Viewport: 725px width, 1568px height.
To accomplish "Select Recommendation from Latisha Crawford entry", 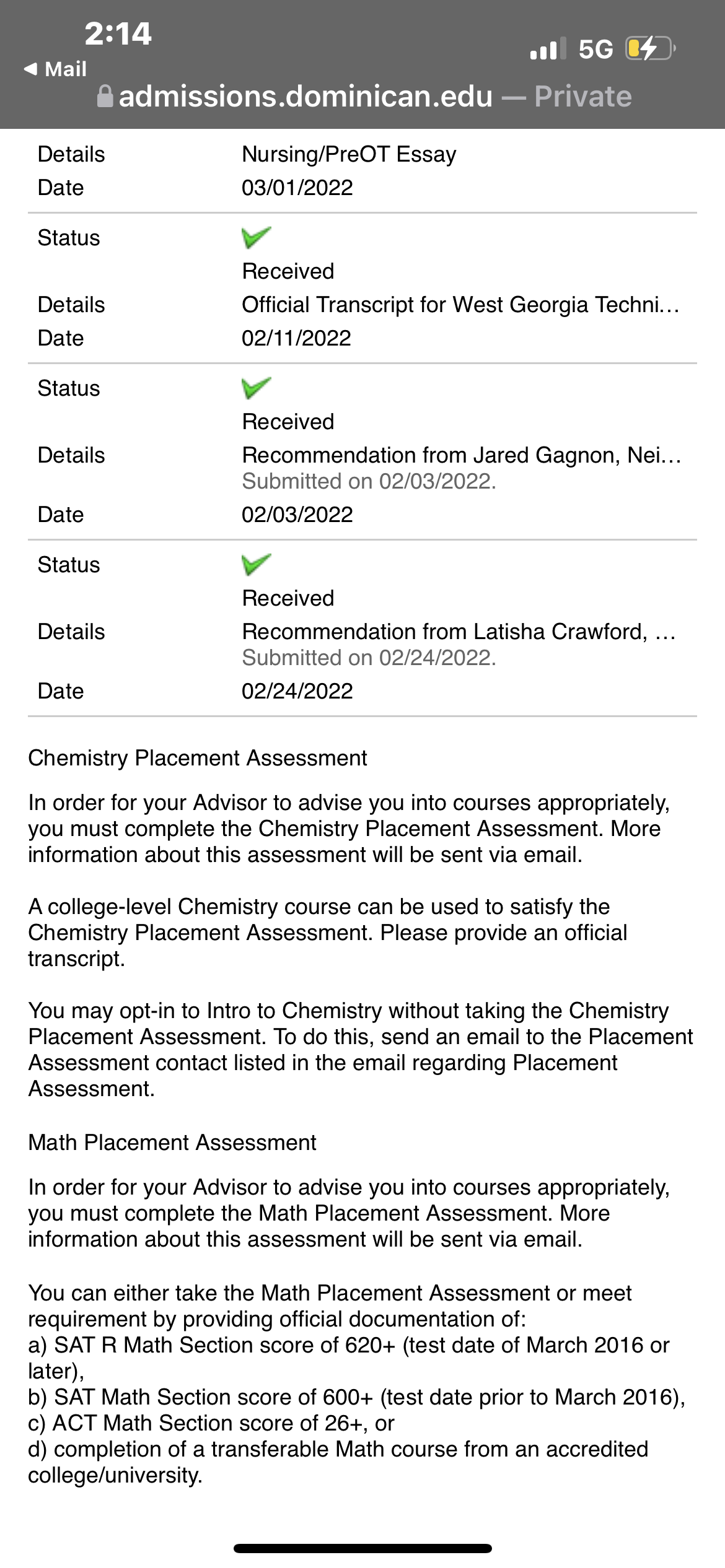I will [459, 632].
